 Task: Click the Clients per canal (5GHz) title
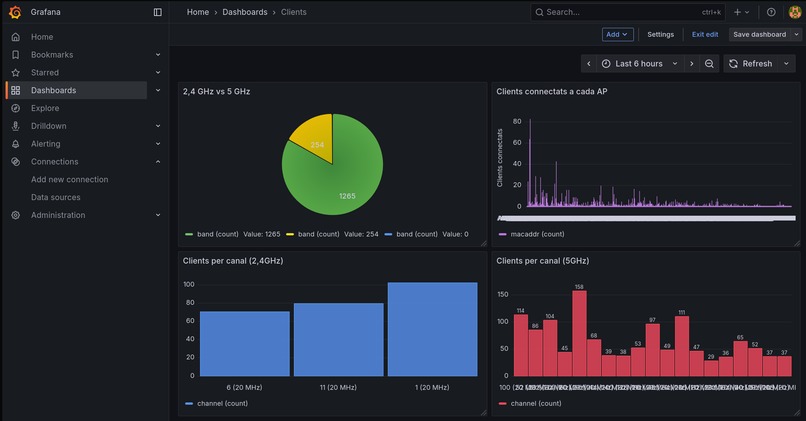point(542,261)
